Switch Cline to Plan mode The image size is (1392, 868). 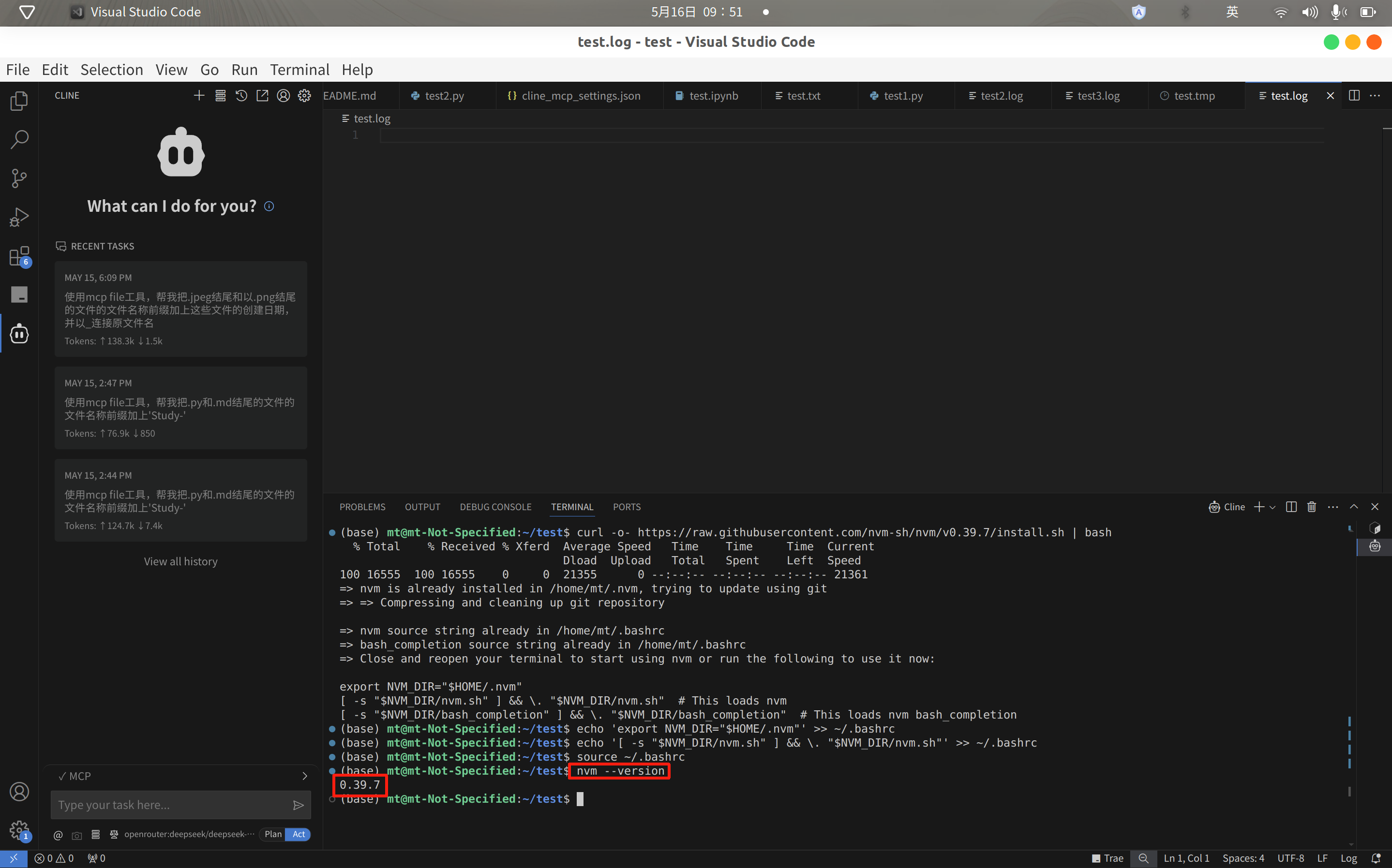point(273,834)
